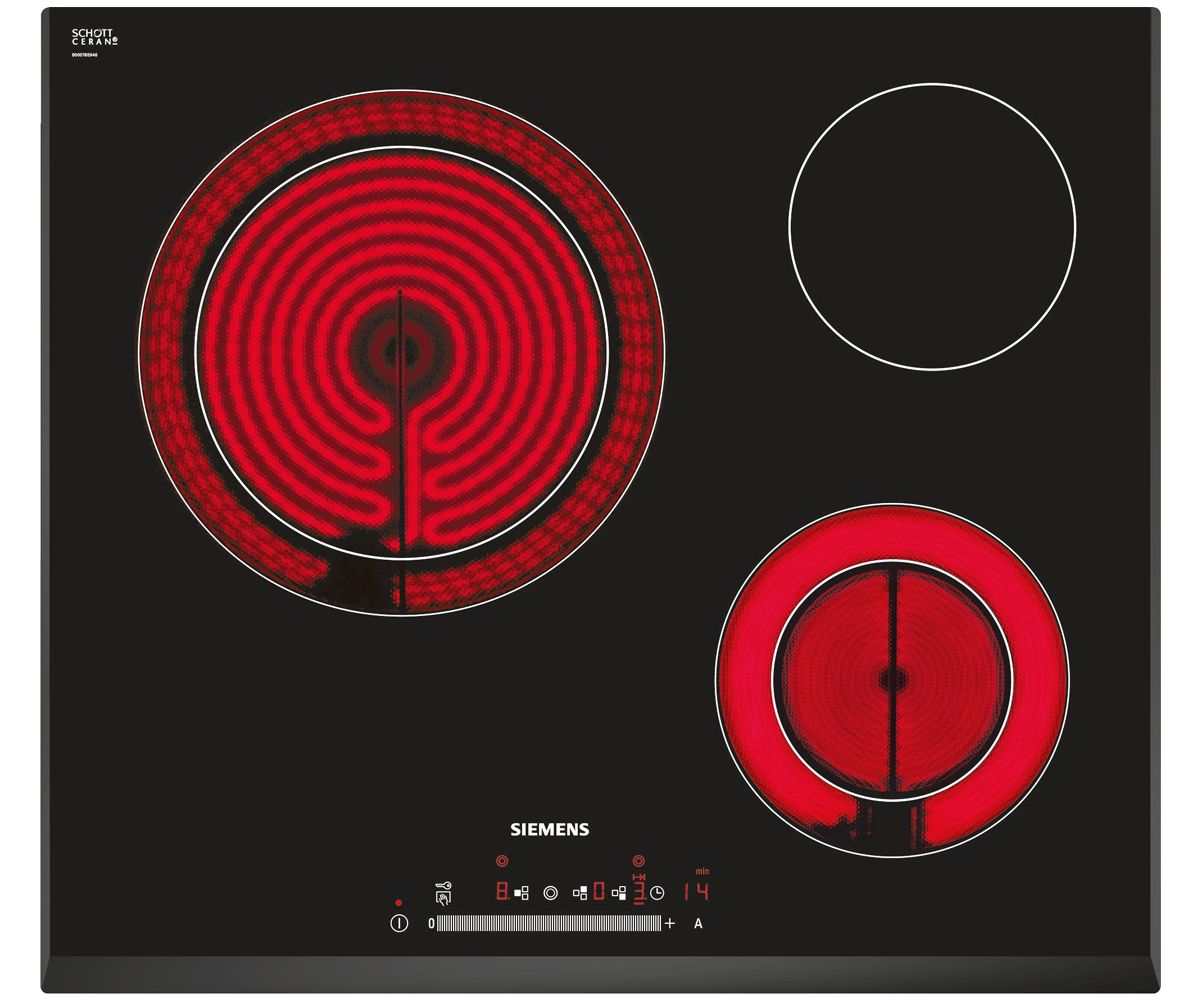Select the lower-right zone selector symbol

point(619,893)
